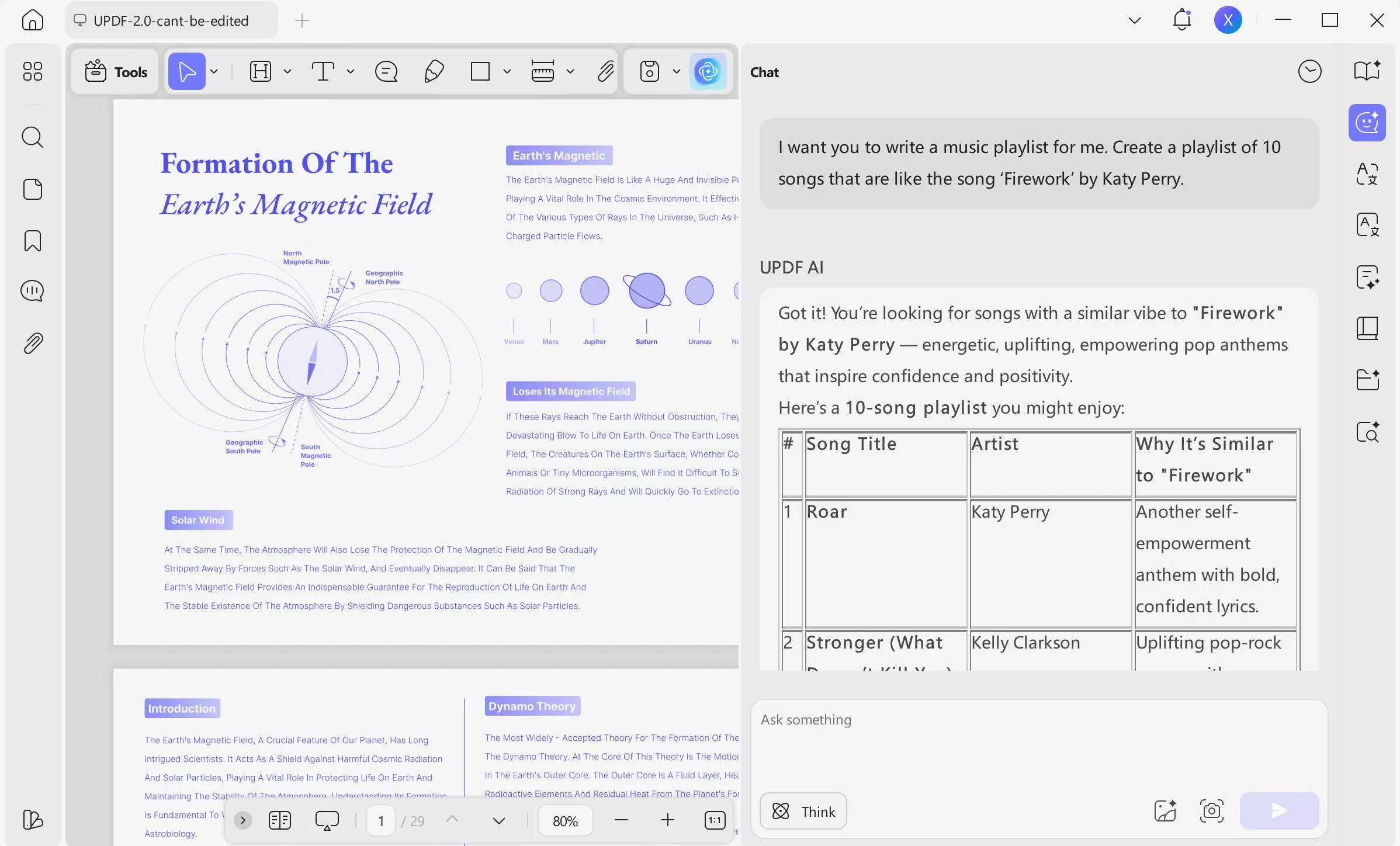Select the cursor selection tool
The width and height of the screenshot is (1400, 846).
186,71
